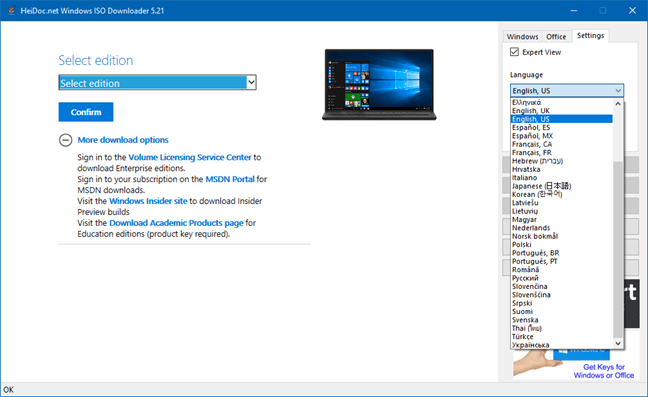Toggle the Expert View checkbox
This screenshot has height=397, width=648.
tap(514, 52)
